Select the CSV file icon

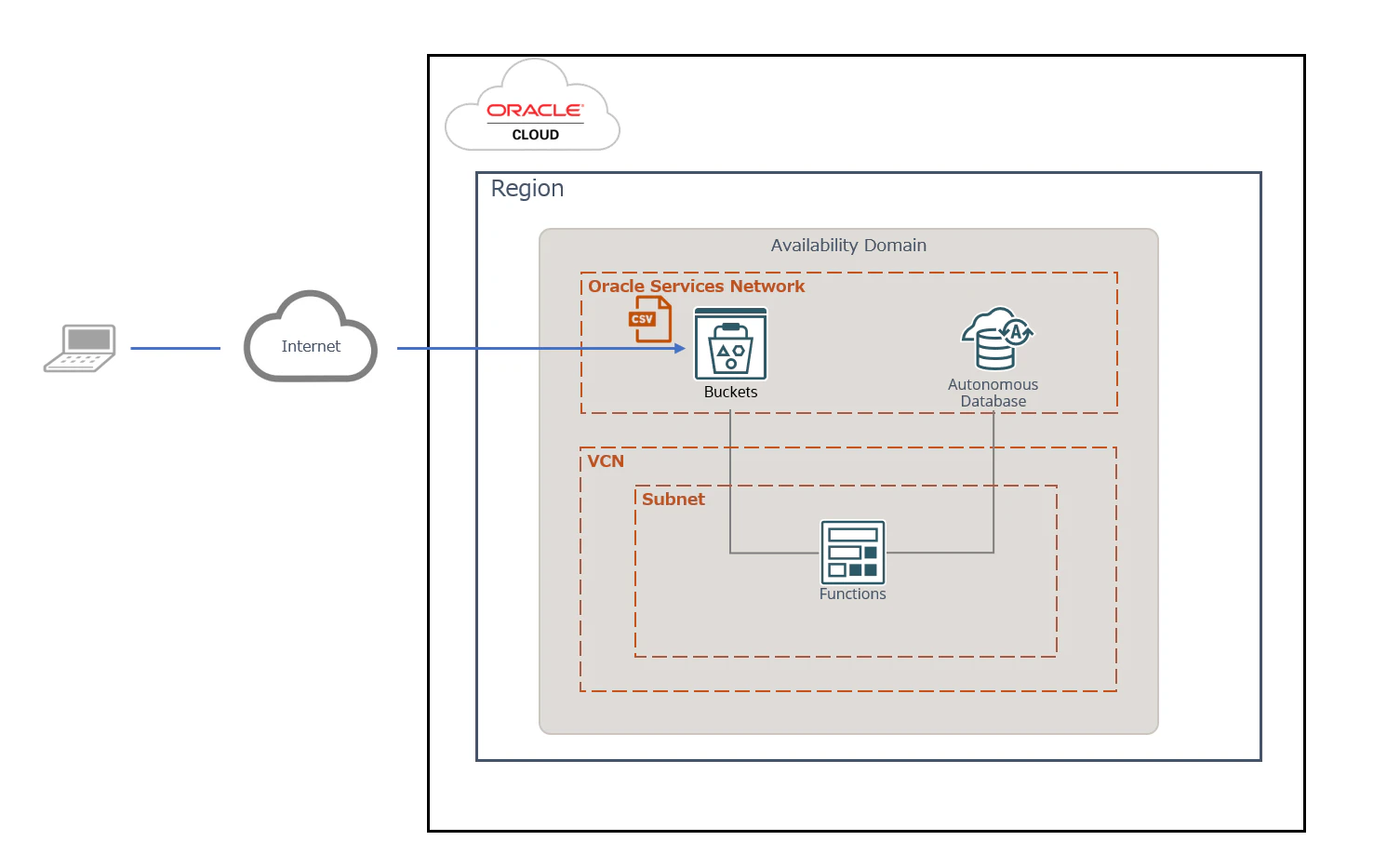(x=649, y=319)
